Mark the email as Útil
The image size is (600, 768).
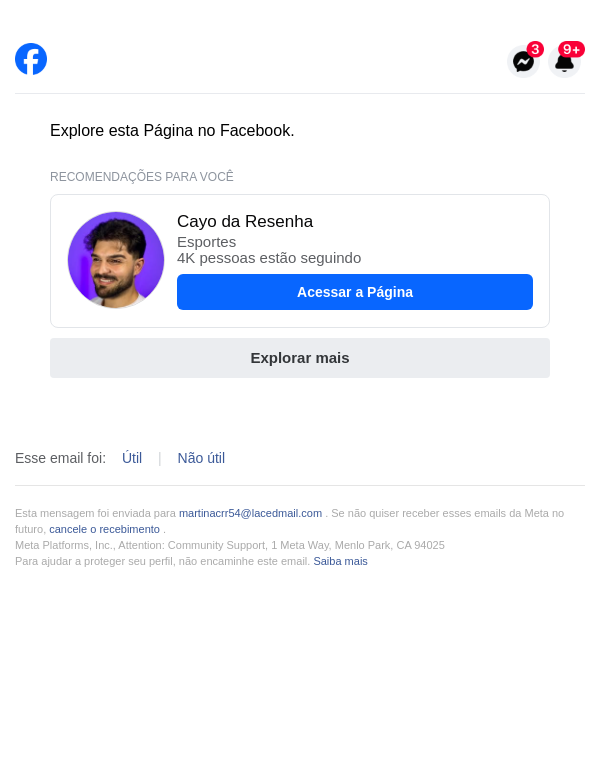tap(132, 458)
